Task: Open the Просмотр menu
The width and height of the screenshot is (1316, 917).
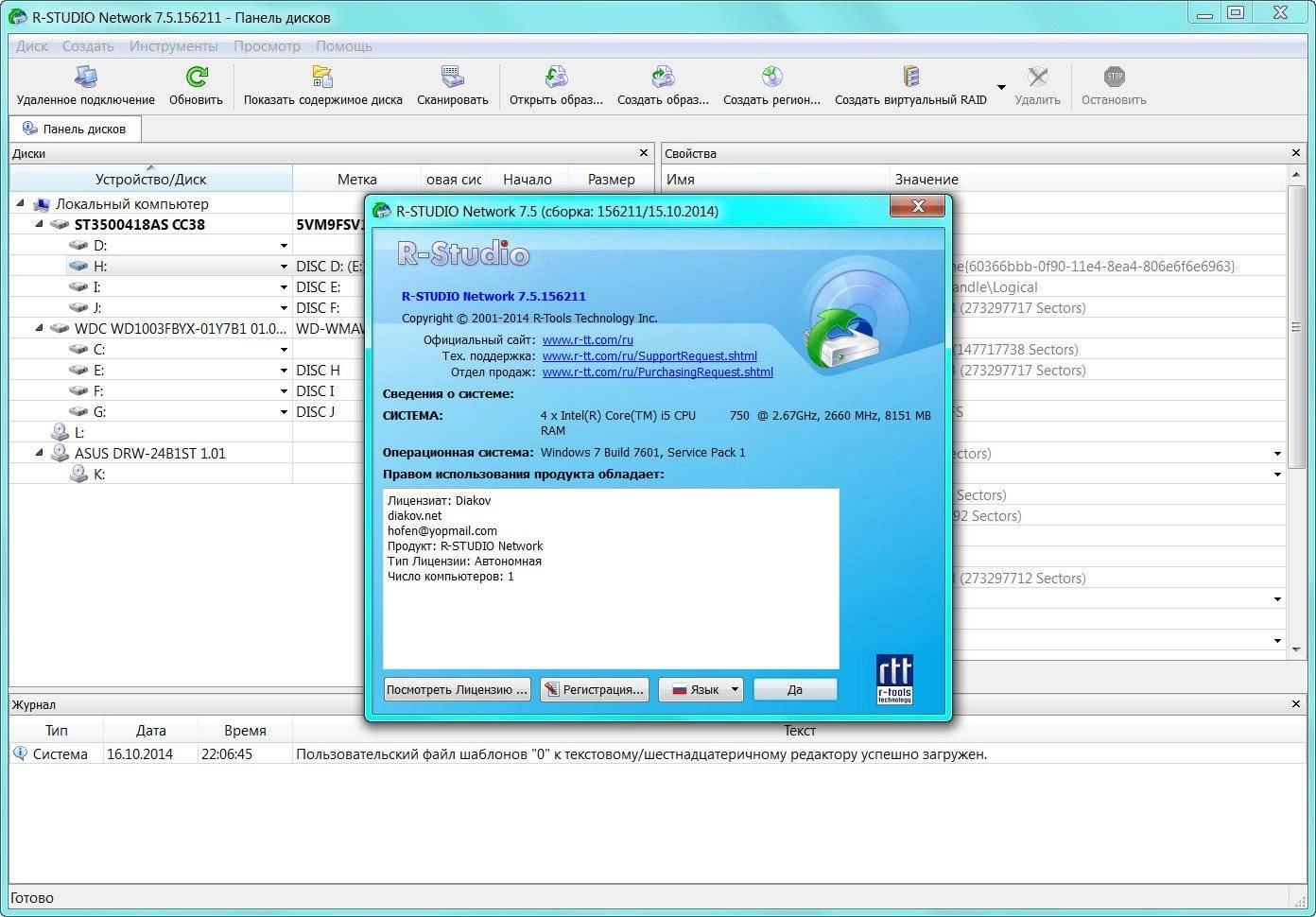Action: [x=267, y=45]
